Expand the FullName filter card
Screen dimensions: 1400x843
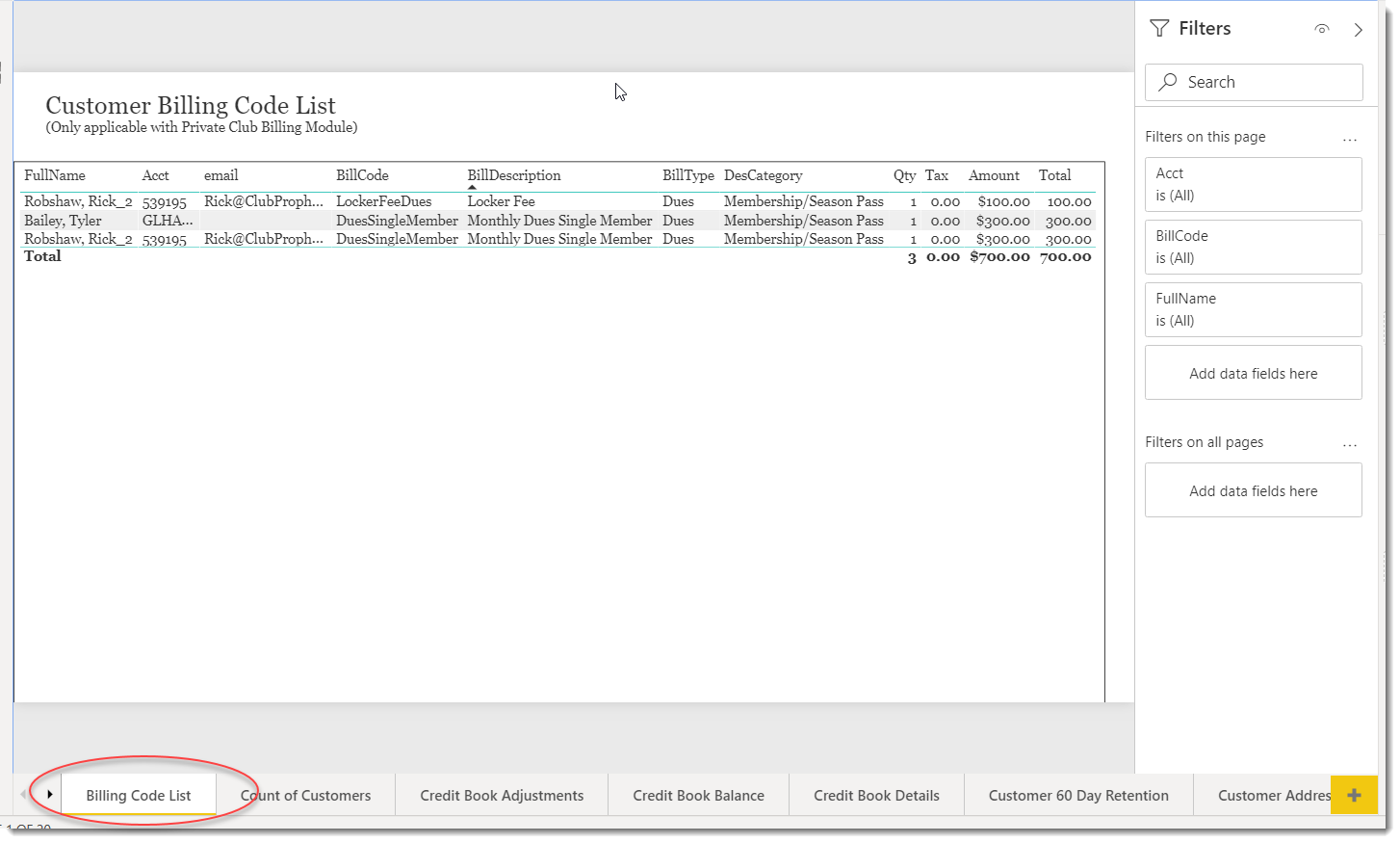coord(1253,309)
